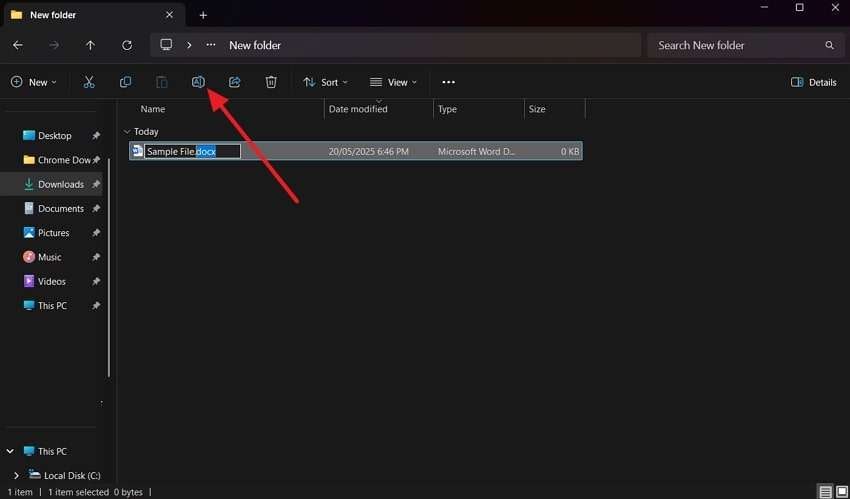Click the 1 item selected status text

[x=79, y=492]
